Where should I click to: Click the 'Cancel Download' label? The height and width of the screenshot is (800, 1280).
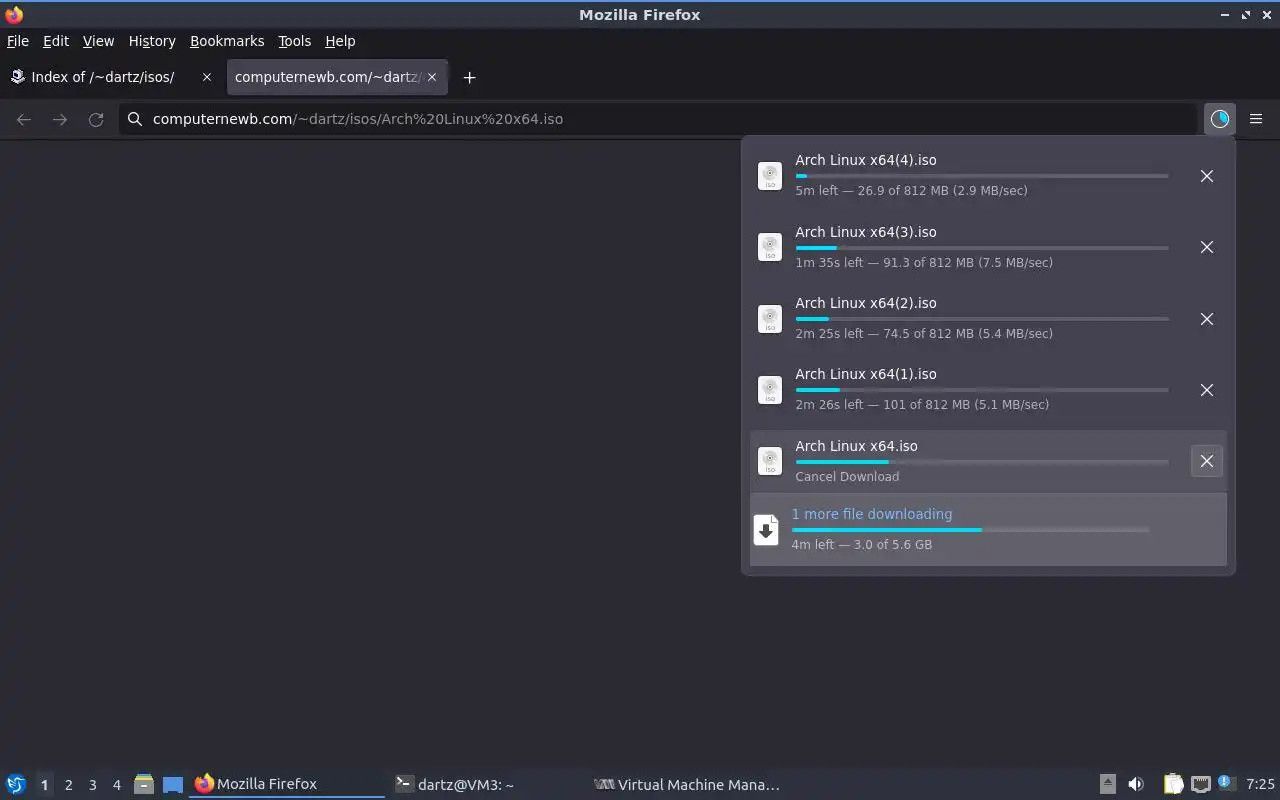point(847,476)
